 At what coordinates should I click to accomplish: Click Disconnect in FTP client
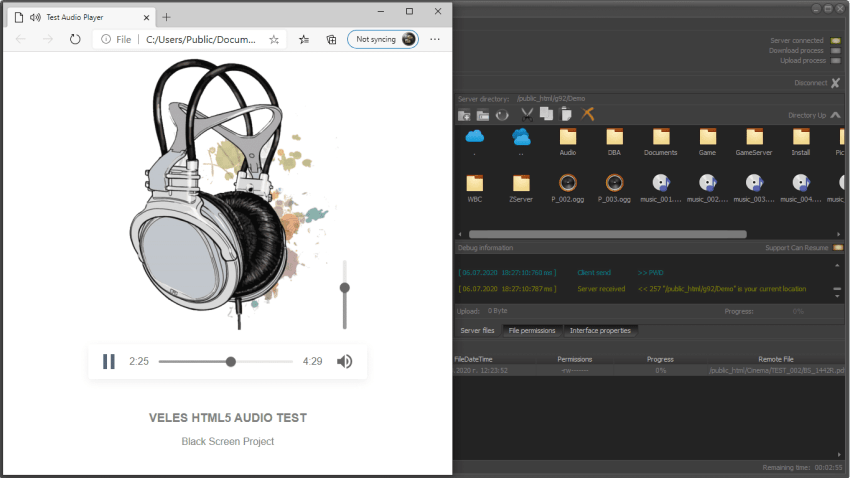[x=817, y=83]
